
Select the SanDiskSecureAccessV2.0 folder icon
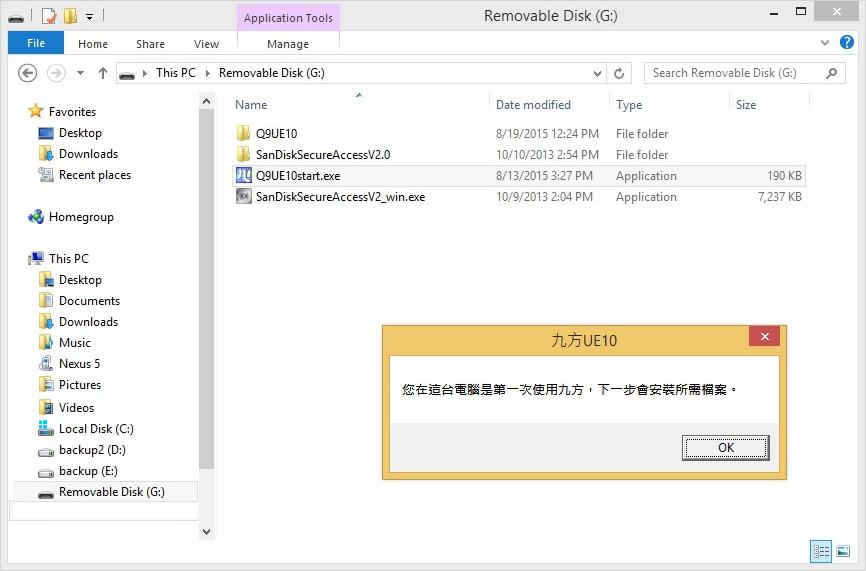tap(243, 154)
